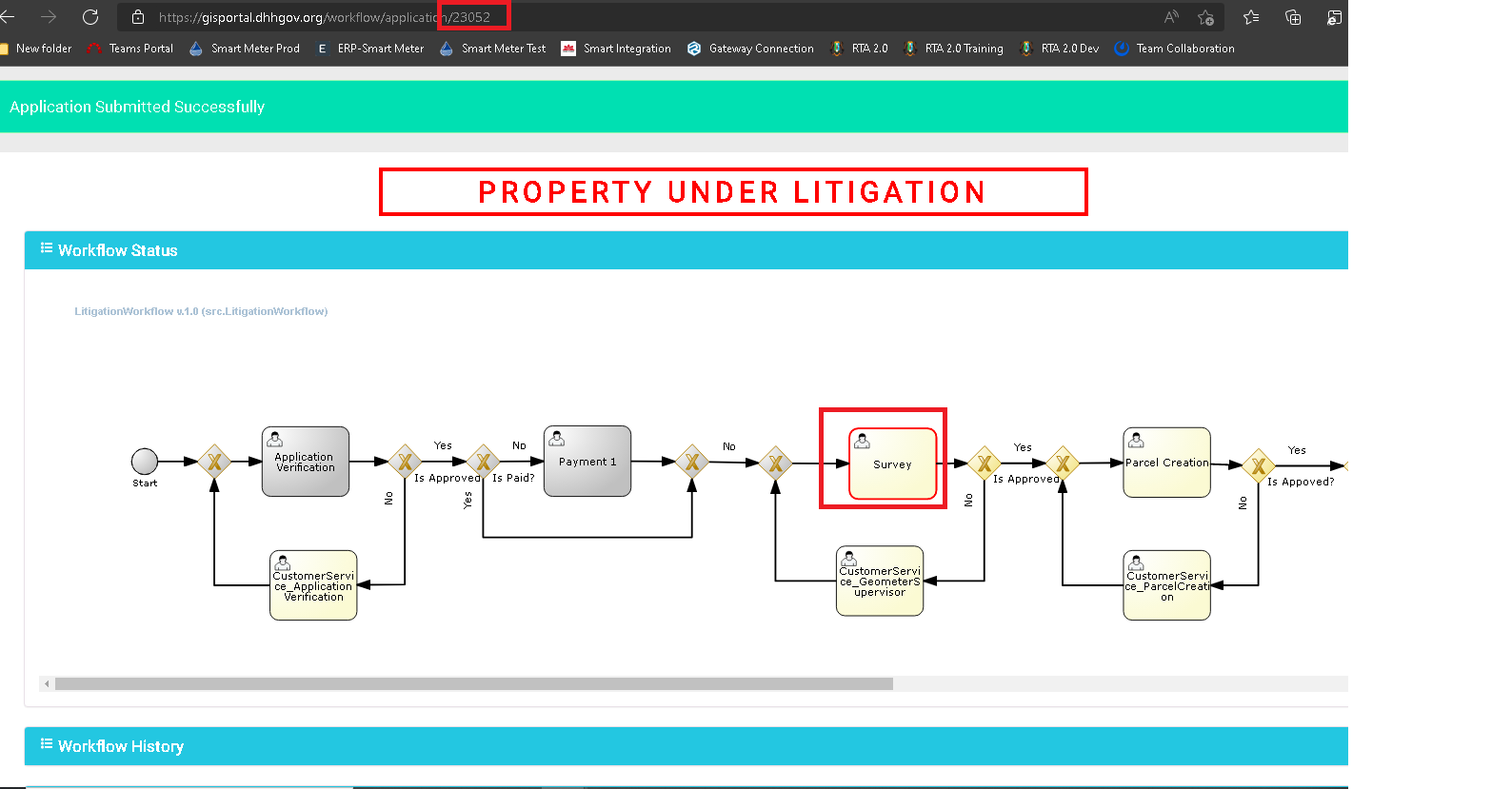Select the CustomerService_GeometerSupervisor node
Screen dimensions: 1512x789
coord(880,581)
